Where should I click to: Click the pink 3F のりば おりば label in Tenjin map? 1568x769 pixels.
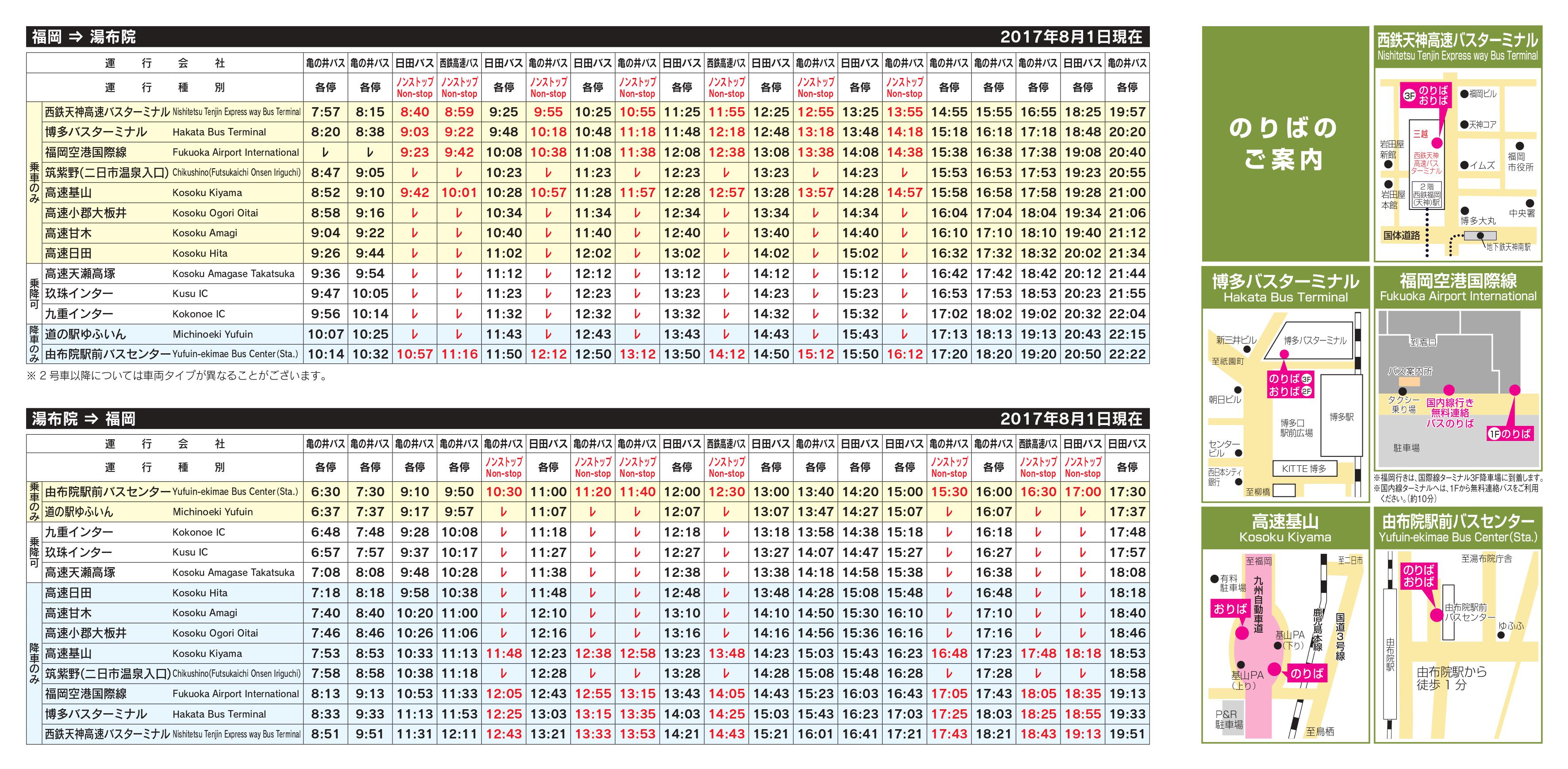click(x=1427, y=95)
